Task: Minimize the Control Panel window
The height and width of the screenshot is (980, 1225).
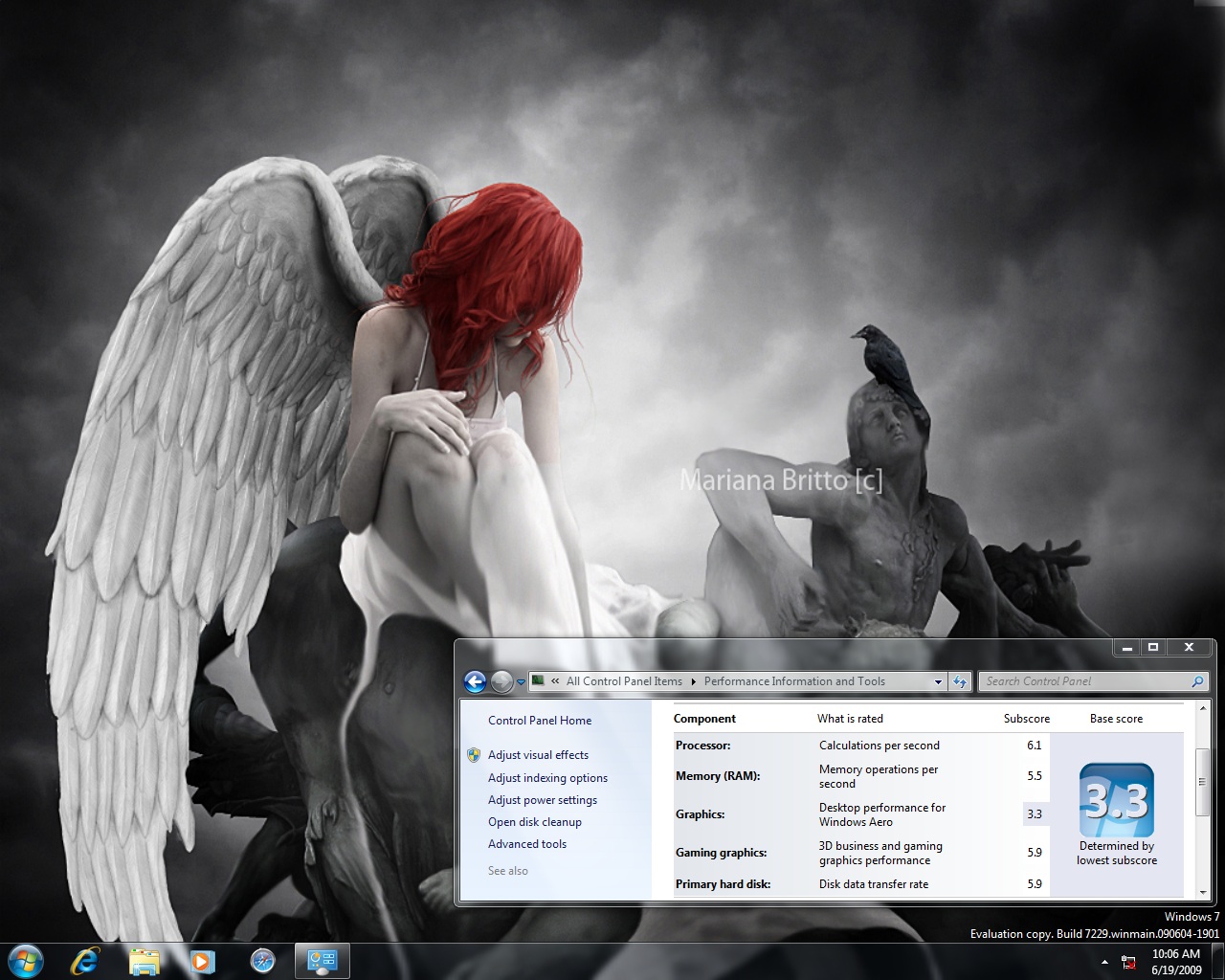Action: [1127, 648]
